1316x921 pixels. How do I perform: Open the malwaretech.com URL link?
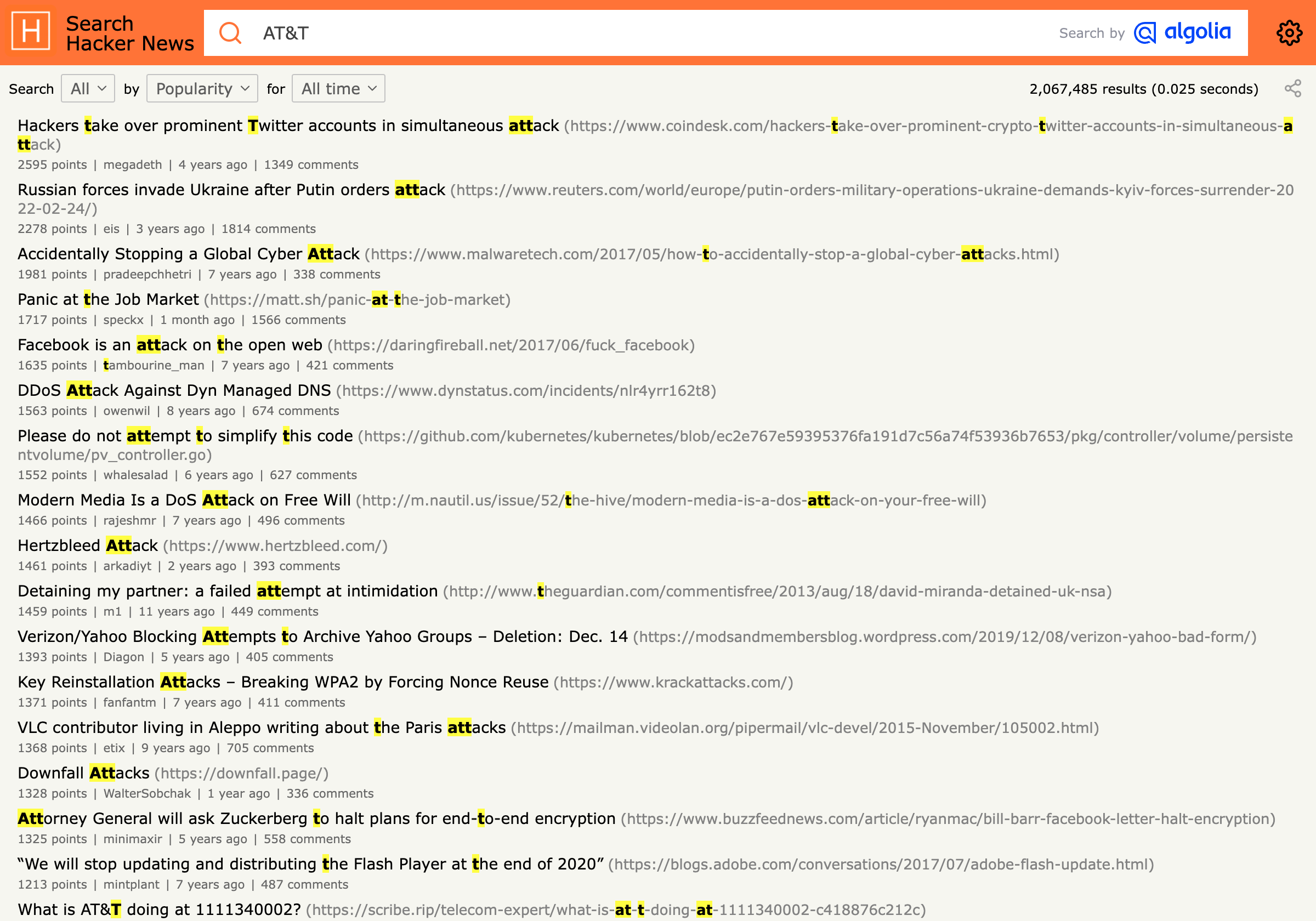coord(712,254)
